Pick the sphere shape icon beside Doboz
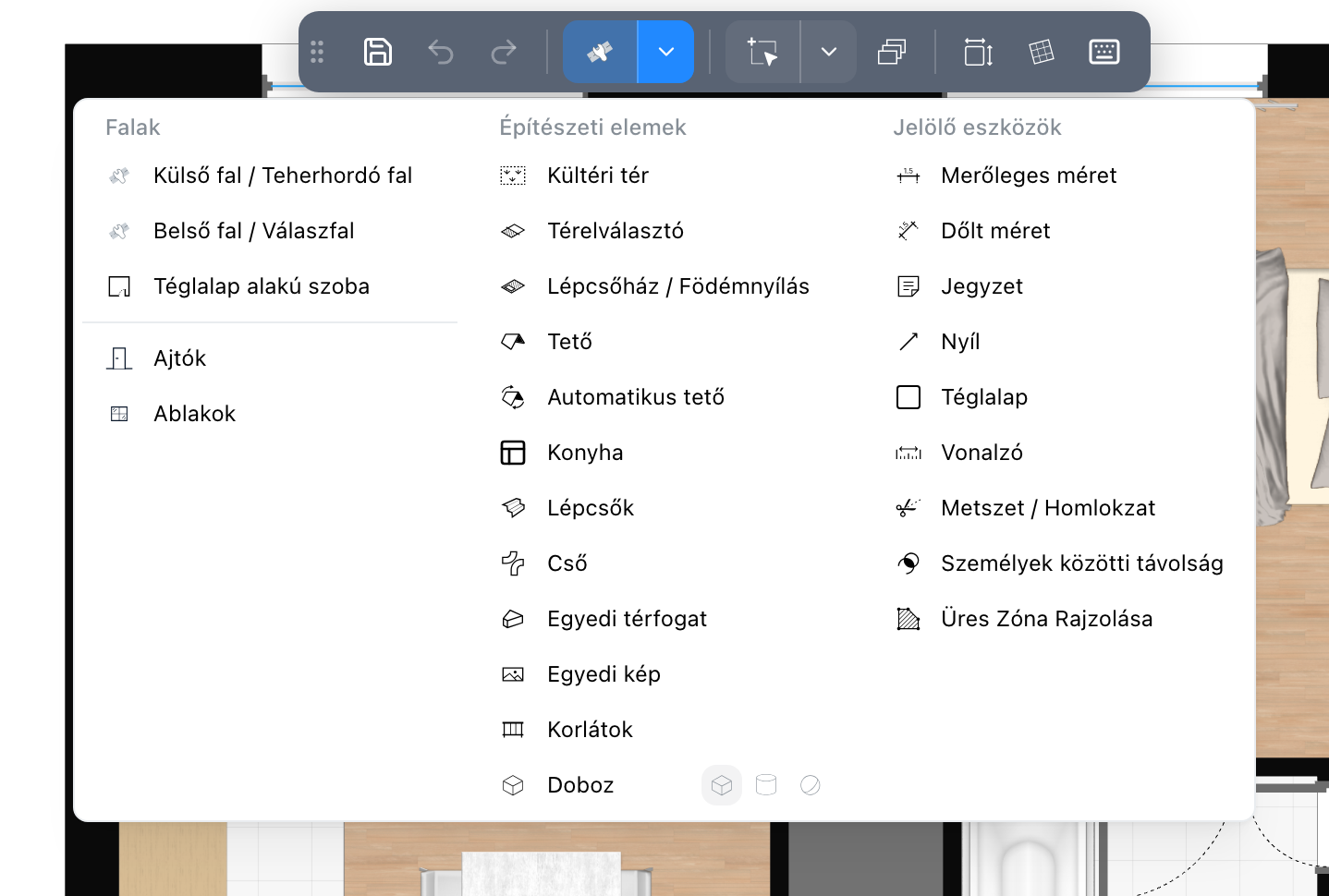 pos(811,785)
